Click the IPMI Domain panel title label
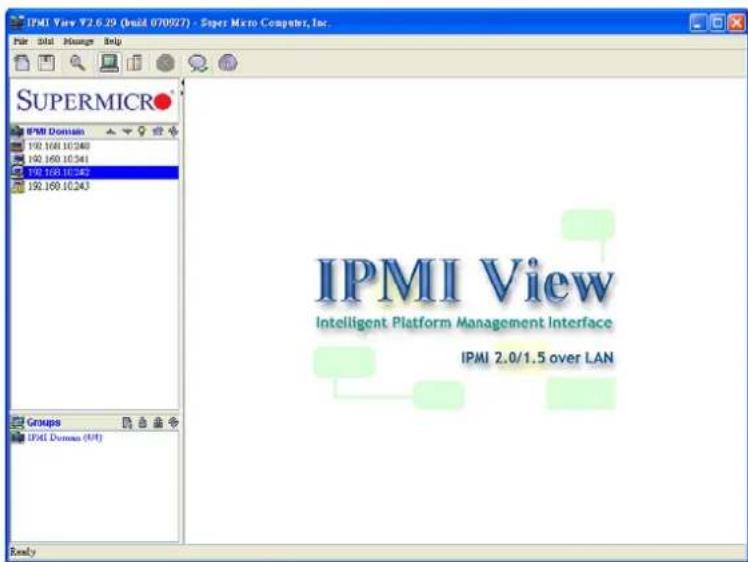This screenshot has width=748, height=562. coord(55,131)
